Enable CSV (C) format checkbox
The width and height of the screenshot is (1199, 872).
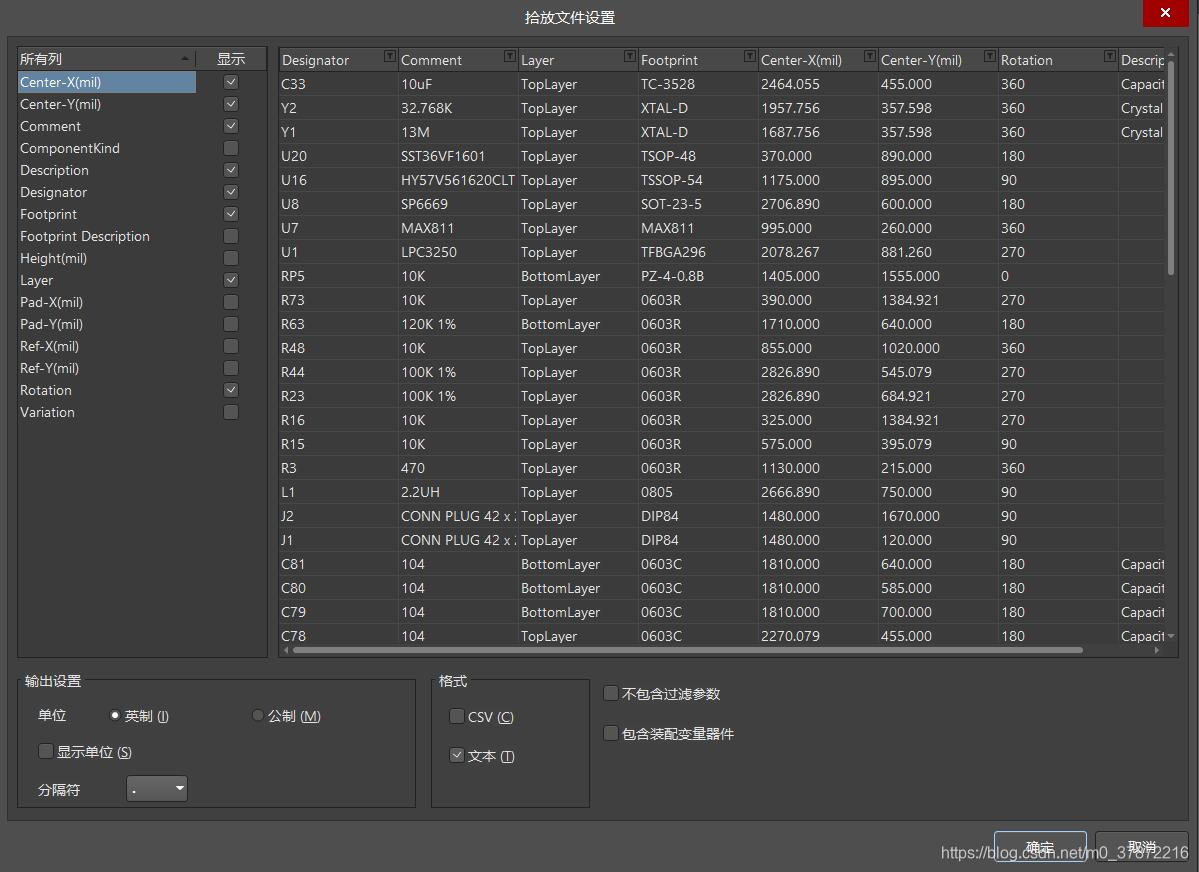pos(457,716)
